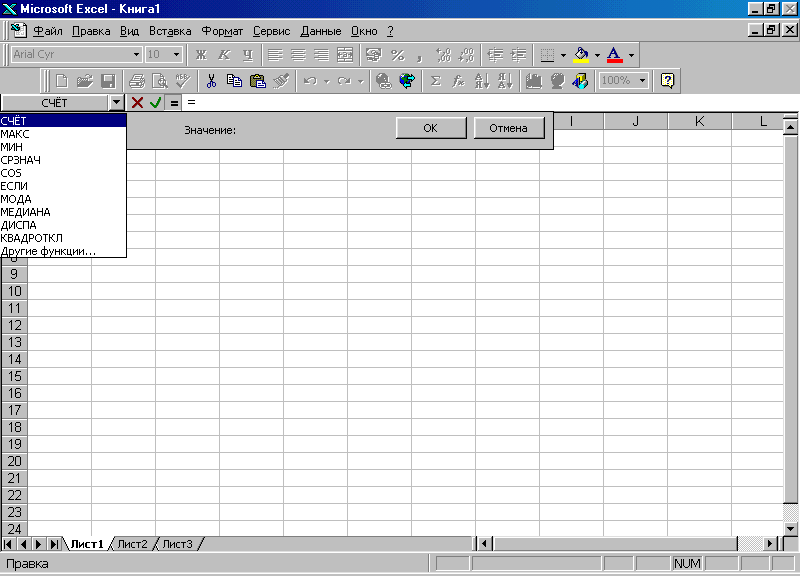Undo last action

(x=310, y=81)
